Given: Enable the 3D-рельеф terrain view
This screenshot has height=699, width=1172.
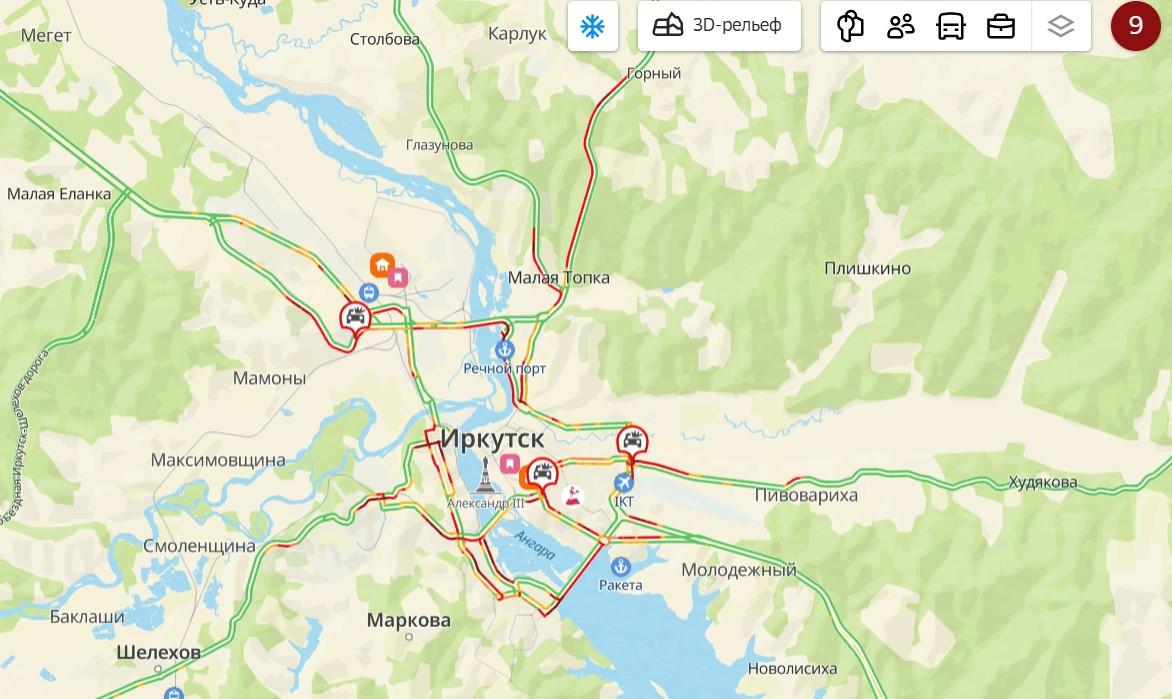Looking at the screenshot, I should click(x=719, y=26).
